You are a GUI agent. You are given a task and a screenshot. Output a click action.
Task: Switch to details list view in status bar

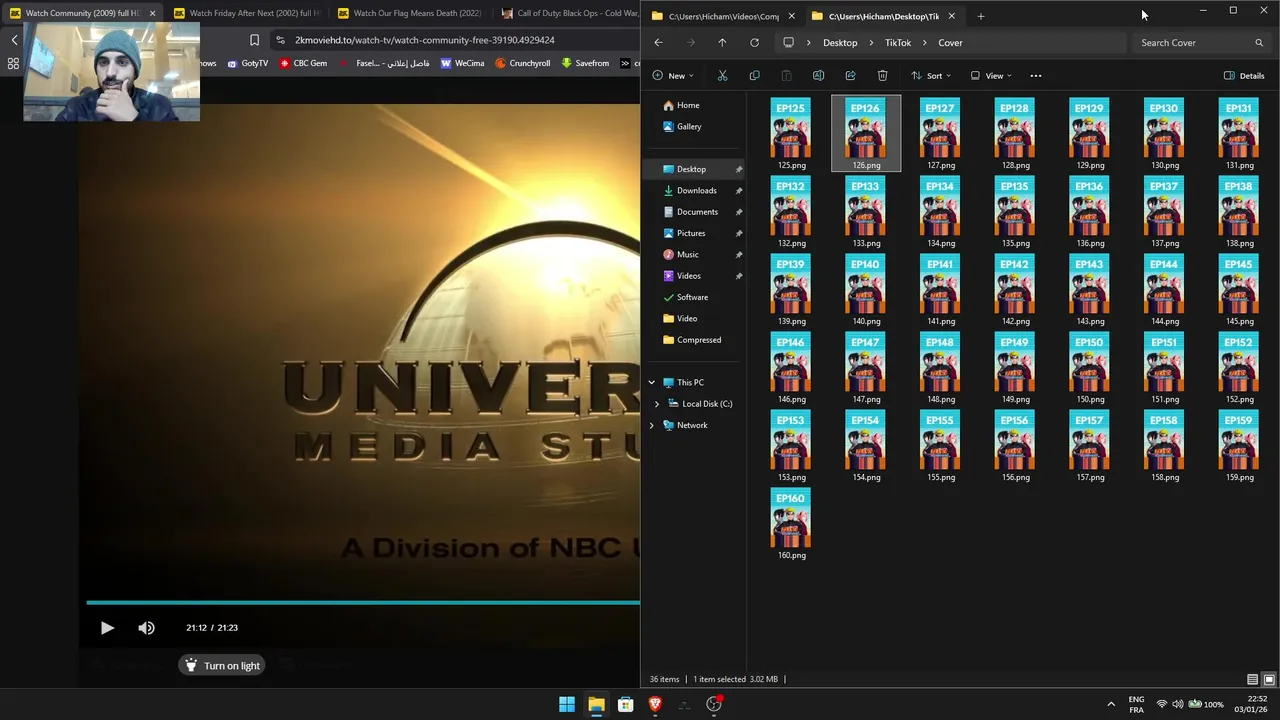(x=1252, y=680)
